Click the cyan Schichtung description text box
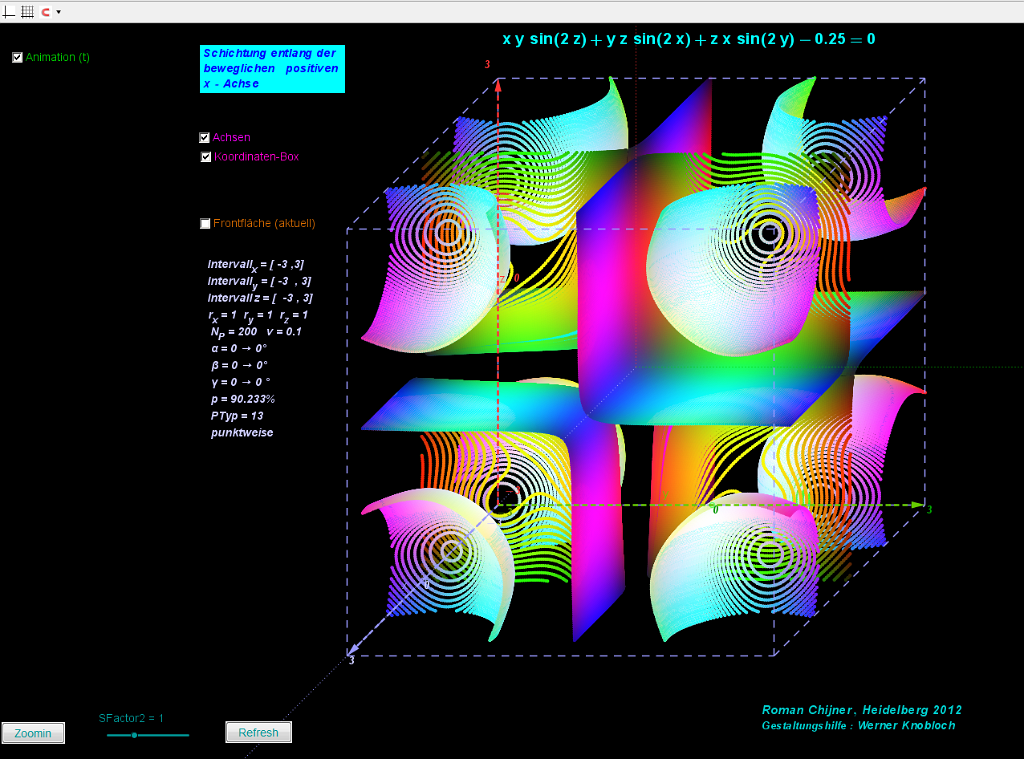Viewport: 1024px width, 759px height. point(272,69)
